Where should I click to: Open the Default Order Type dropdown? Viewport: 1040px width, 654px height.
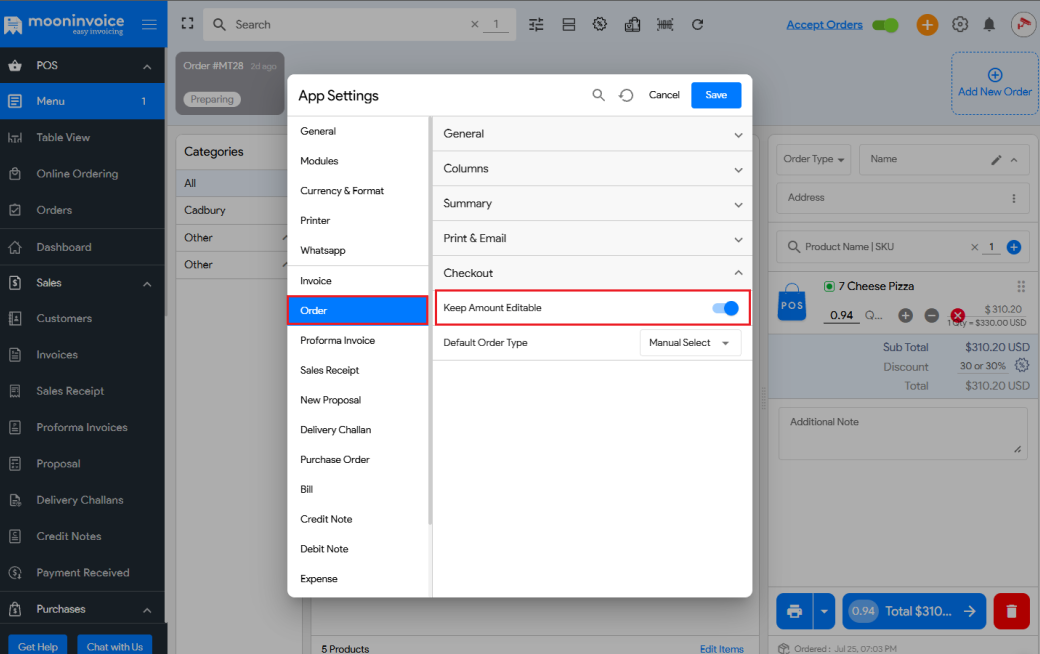690,343
